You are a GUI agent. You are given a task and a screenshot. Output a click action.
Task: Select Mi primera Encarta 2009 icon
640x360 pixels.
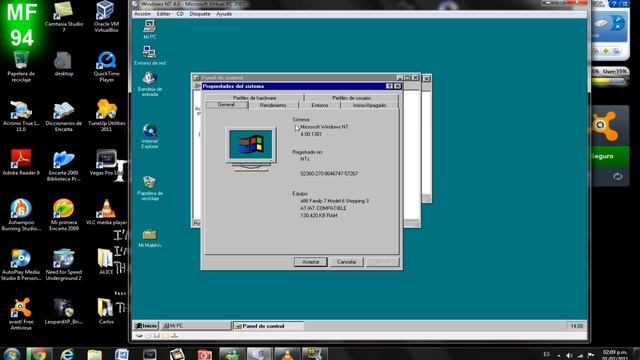tap(64, 215)
